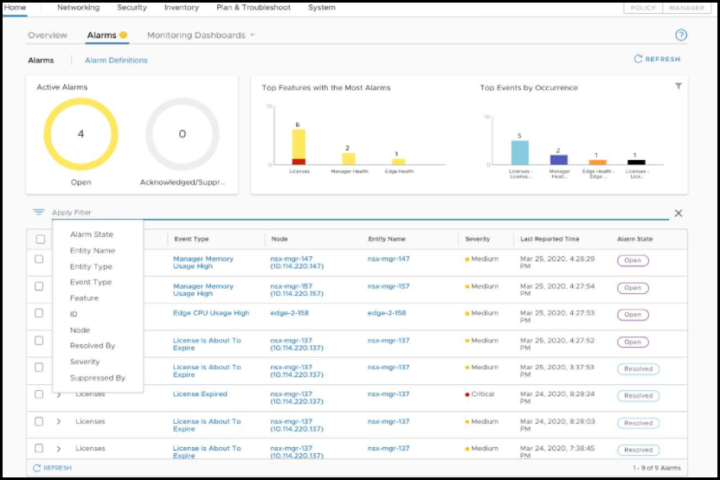Open the Edge CPU Usage High event
The image size is (720, 480).
coord(211,313)
